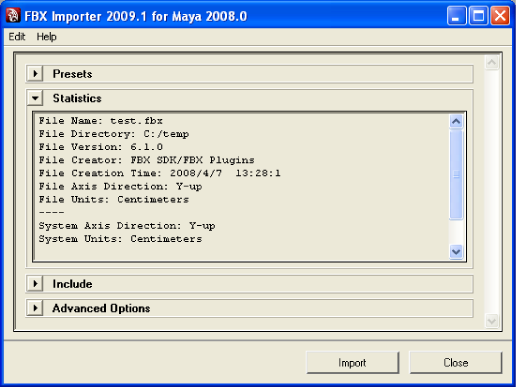This screenshot has width=516, height=387.
Task: Click the 'File Units: Centimeters' line
Action: [x=114, y=200]
